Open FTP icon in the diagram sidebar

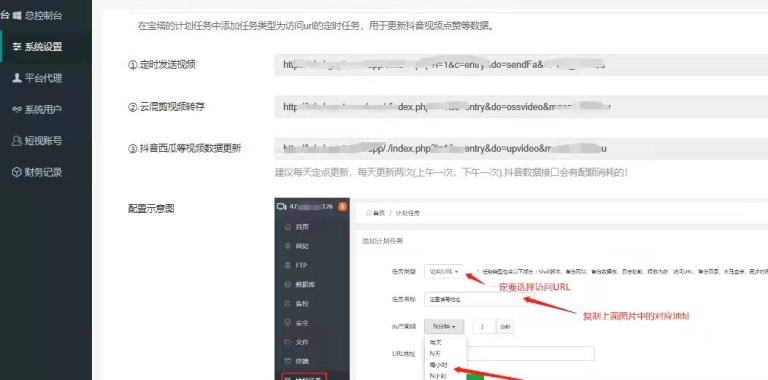point(288,265)
